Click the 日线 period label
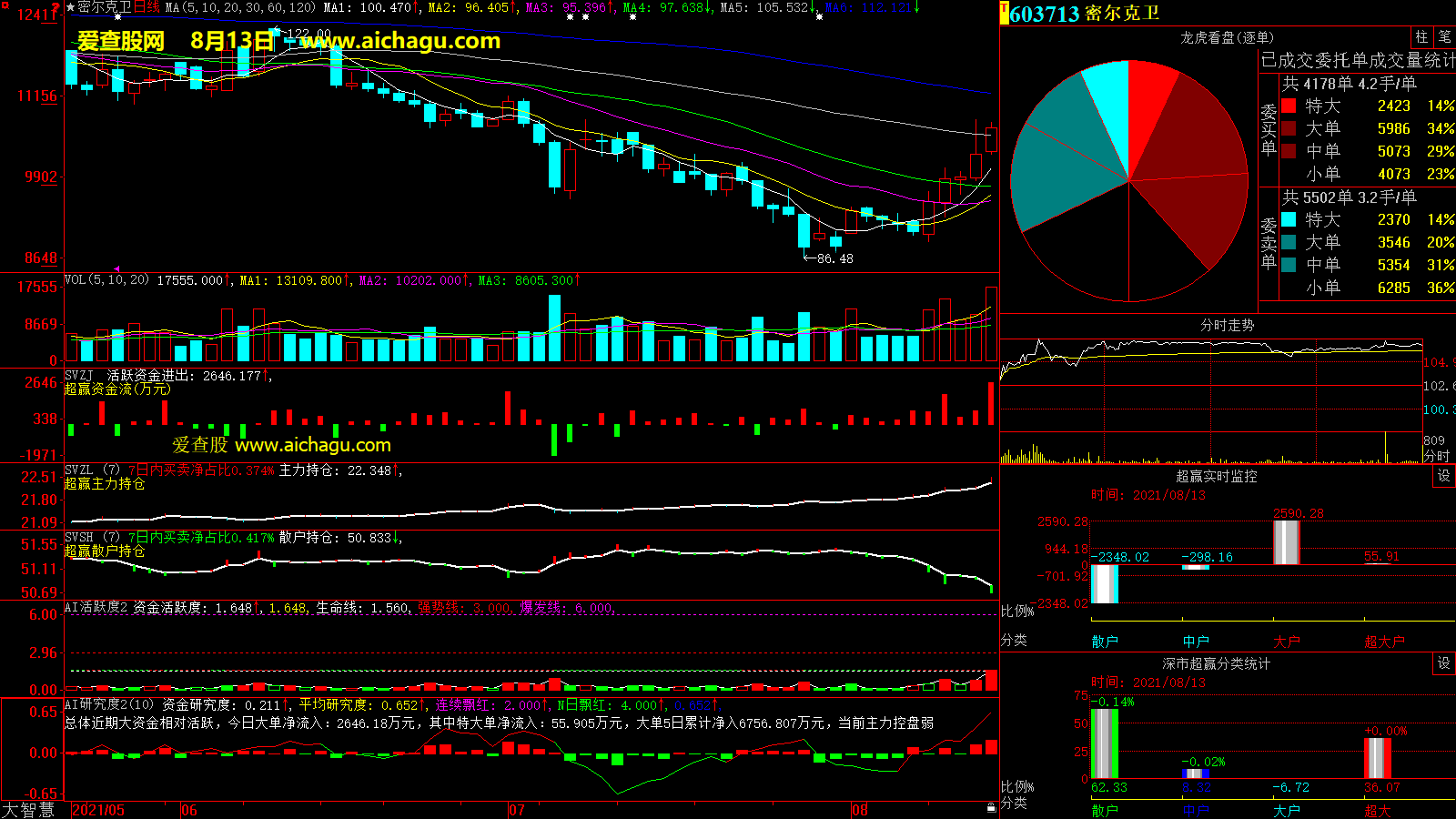This screenshot has height=819, width=1456. click(x=147, y=7)
